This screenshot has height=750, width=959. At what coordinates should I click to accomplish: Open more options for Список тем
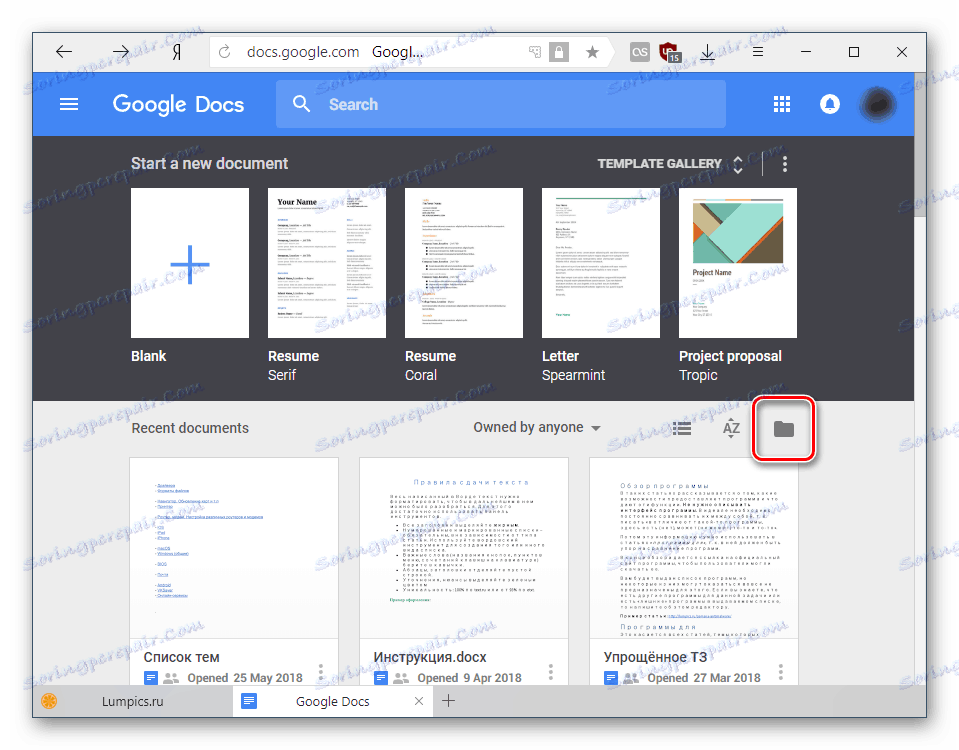coord(320,672)
